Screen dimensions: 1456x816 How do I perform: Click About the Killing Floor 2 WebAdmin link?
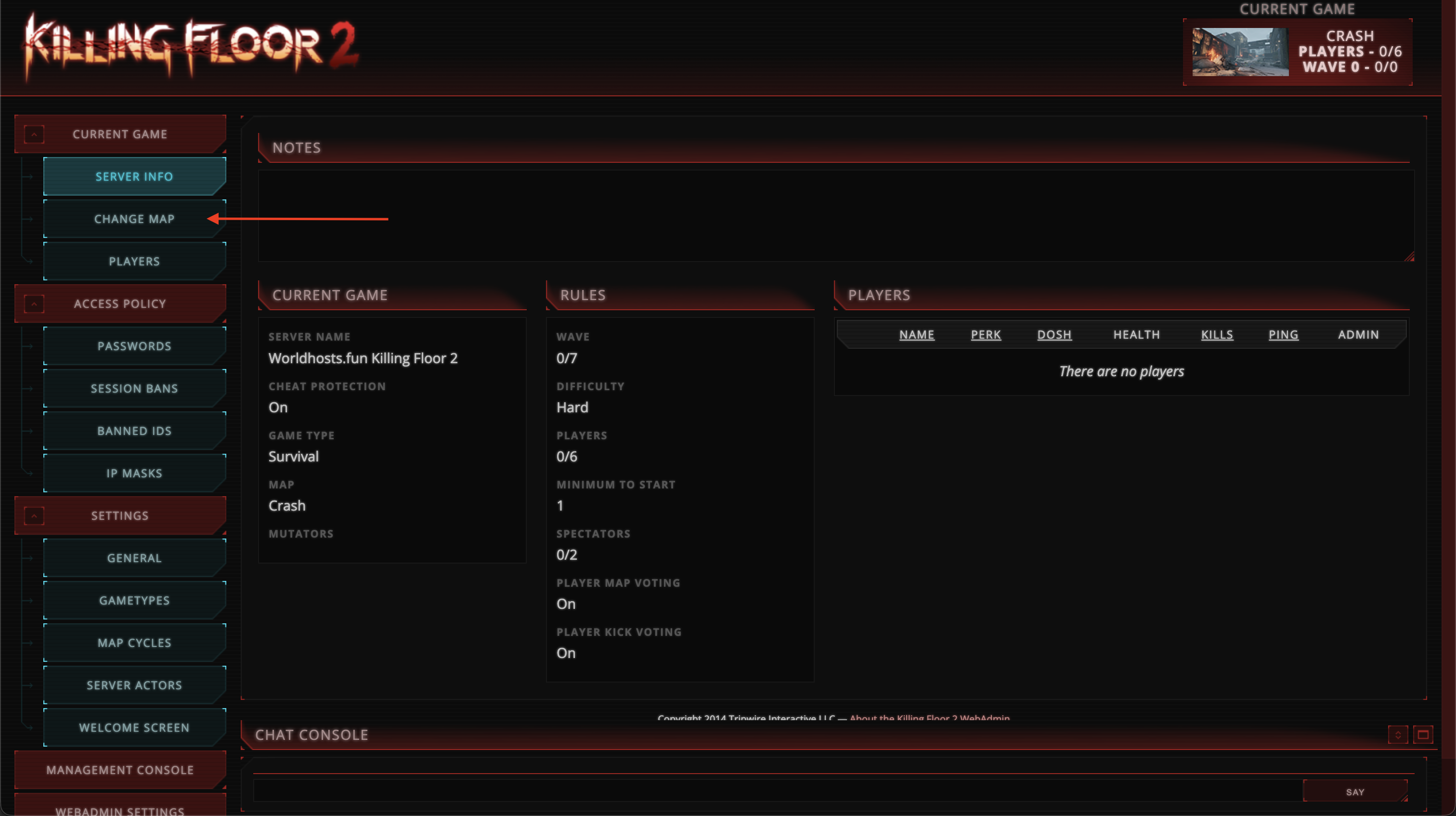click(x=929, y=718)
